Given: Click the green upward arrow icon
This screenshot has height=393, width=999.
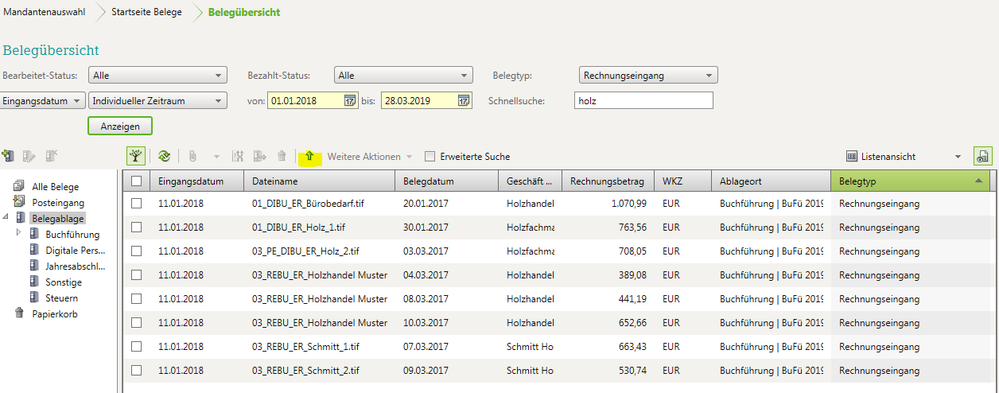Looking at the screenshot, I should coord(309,156).
